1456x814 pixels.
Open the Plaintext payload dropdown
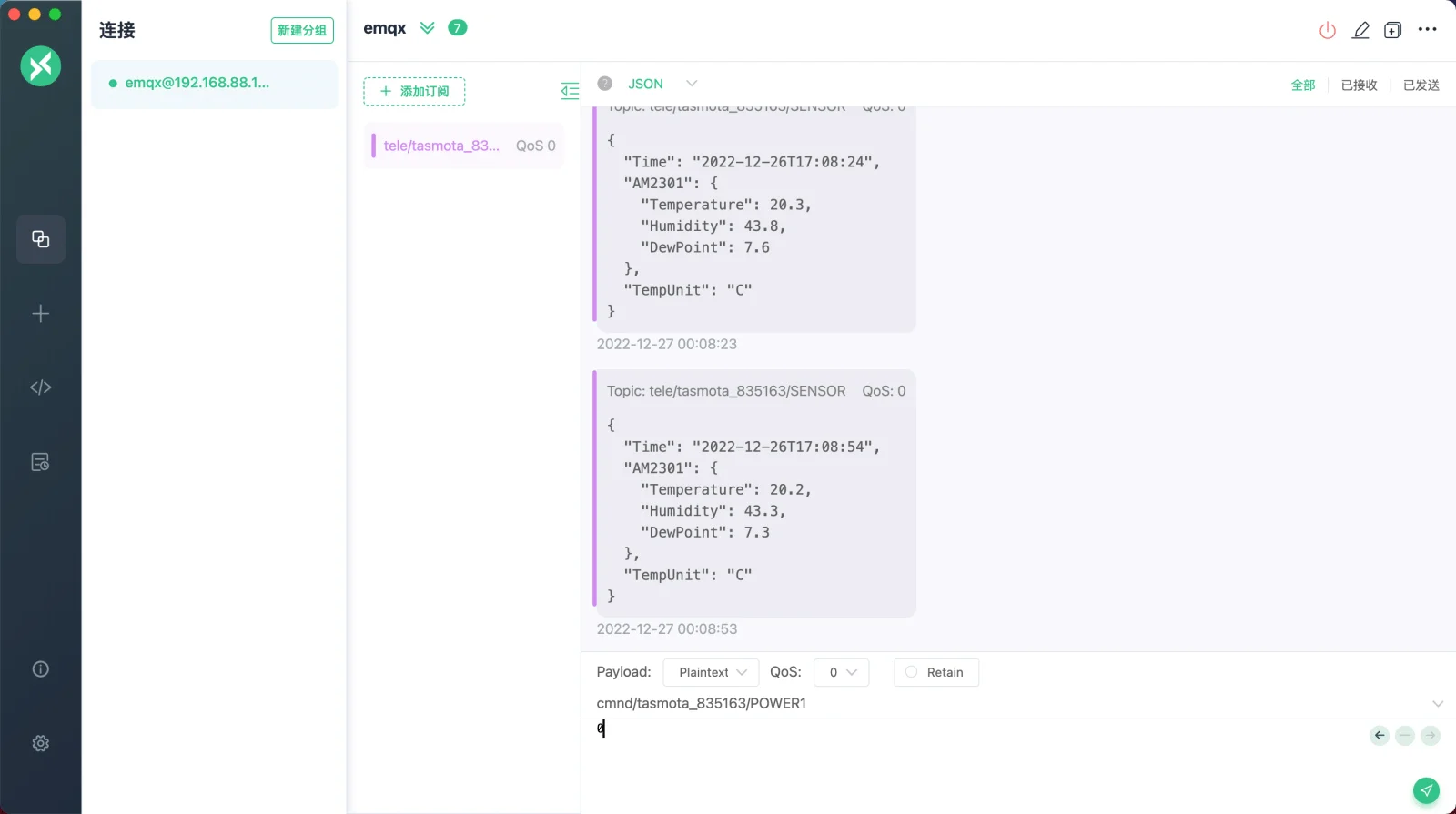[x=711, y=672]
